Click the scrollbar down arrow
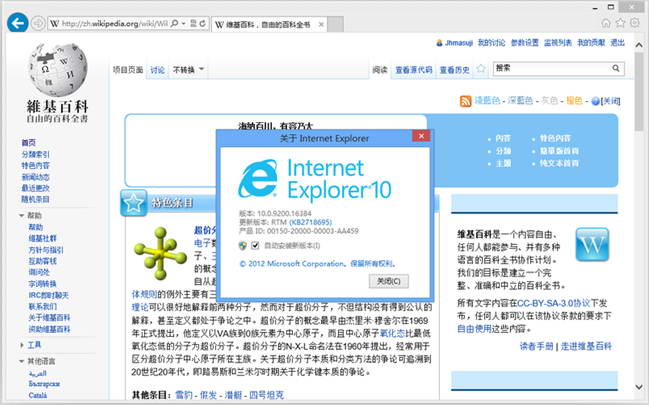 tap(639, 387)
